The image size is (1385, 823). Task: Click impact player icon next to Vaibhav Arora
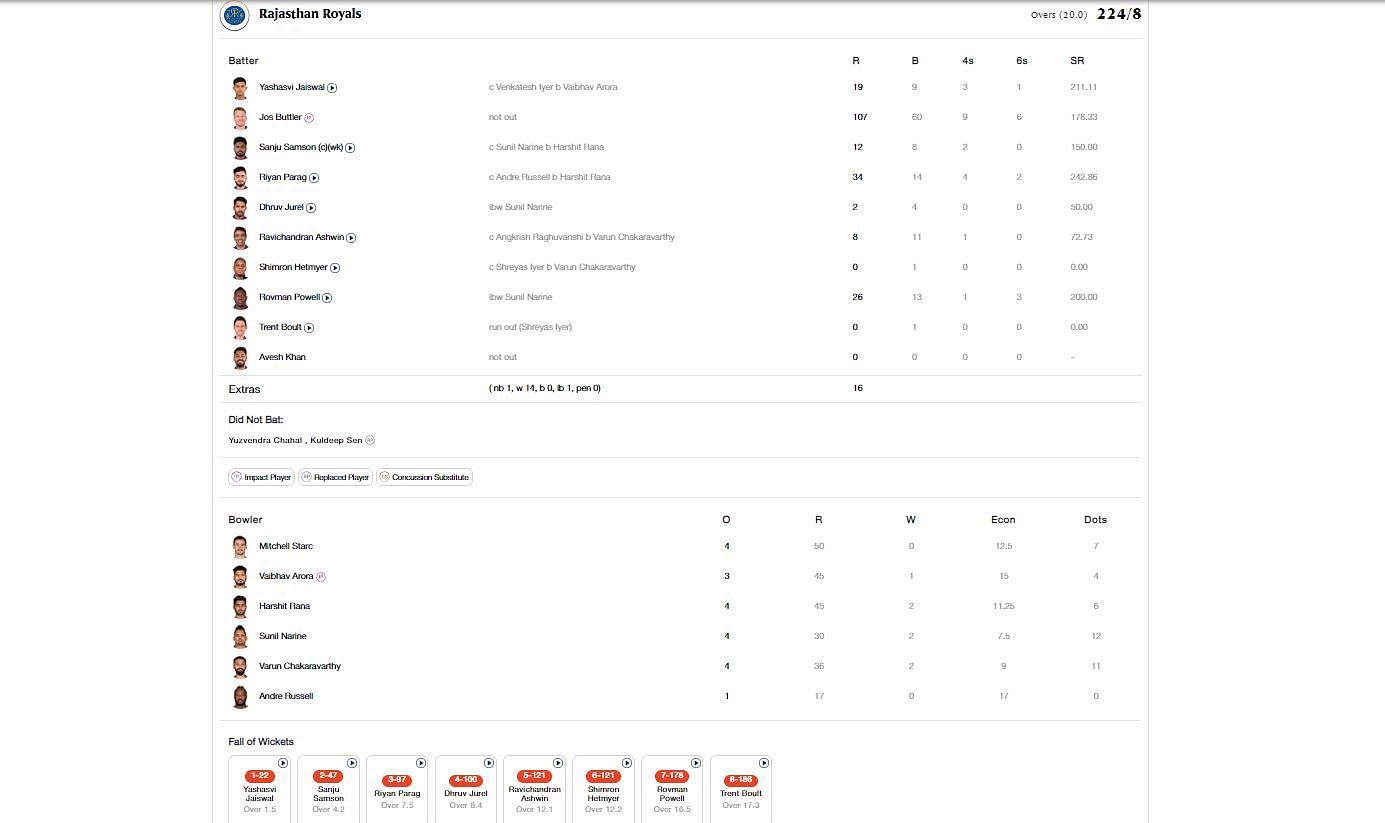pyautogui.click(x=321, y=577)
